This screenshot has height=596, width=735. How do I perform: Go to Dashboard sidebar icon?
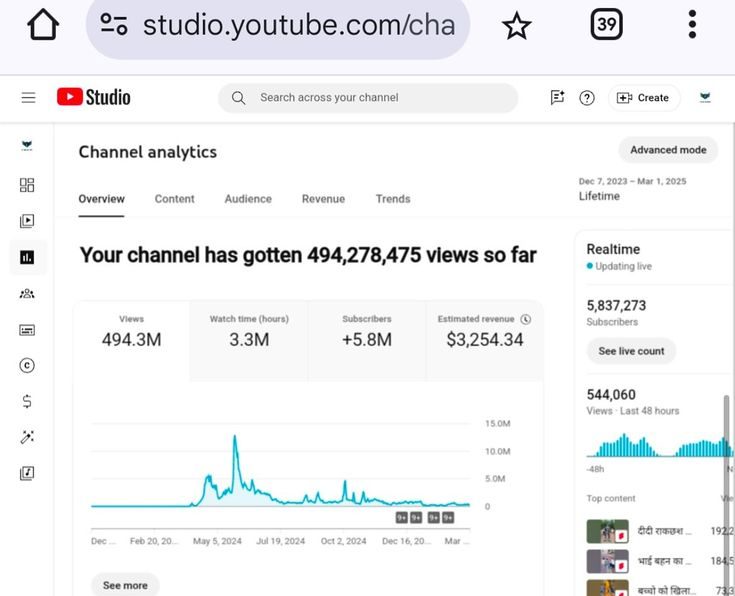click(27, 185)
